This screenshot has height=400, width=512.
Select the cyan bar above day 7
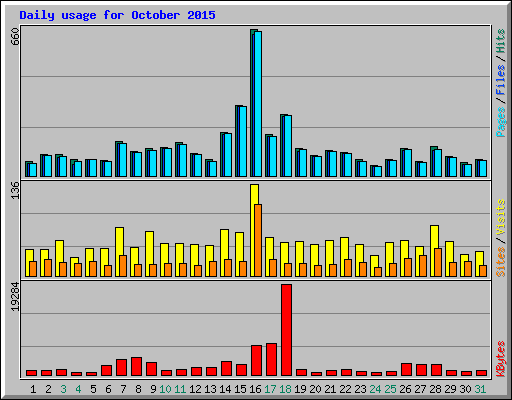click(x=123, y=160)
